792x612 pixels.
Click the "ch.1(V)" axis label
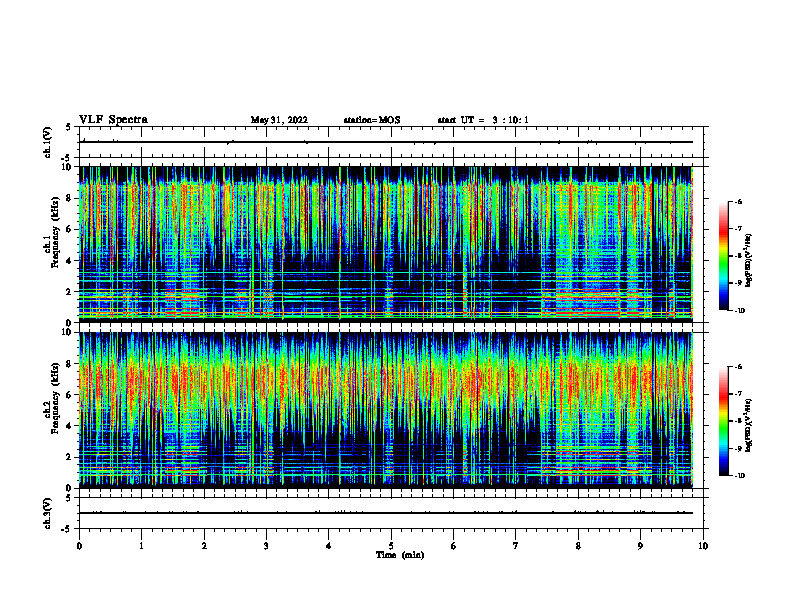point(47,142)
